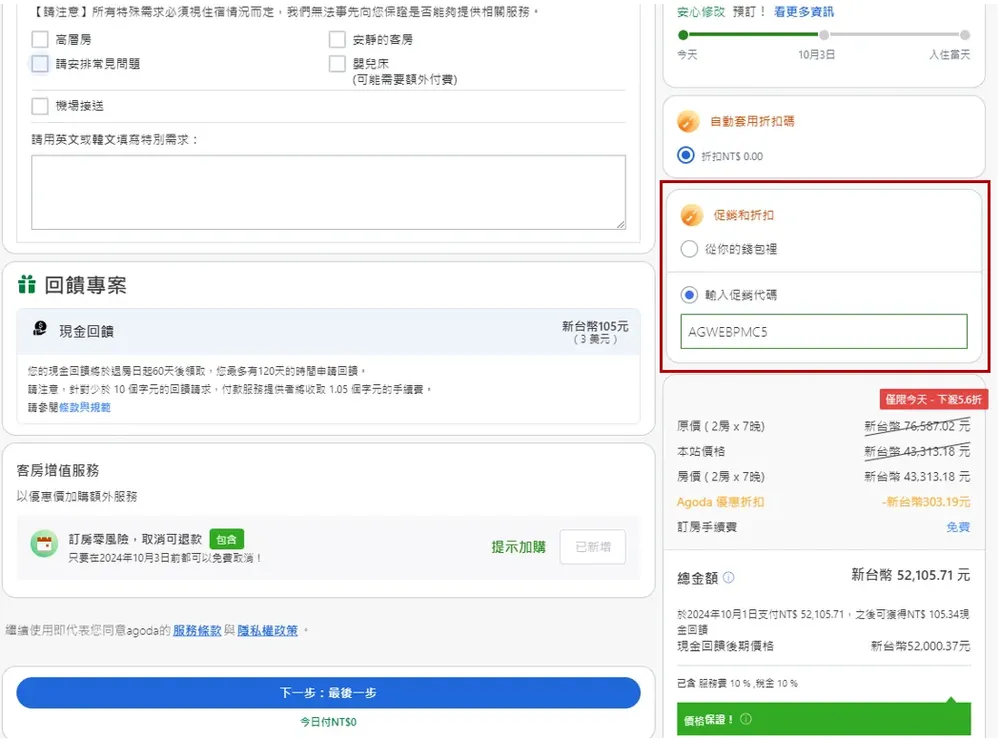The width and height of the screenshot is (1000, 739).
Task: Check the 高層房 high floor checkbox
Action: (x=40, y=40)
